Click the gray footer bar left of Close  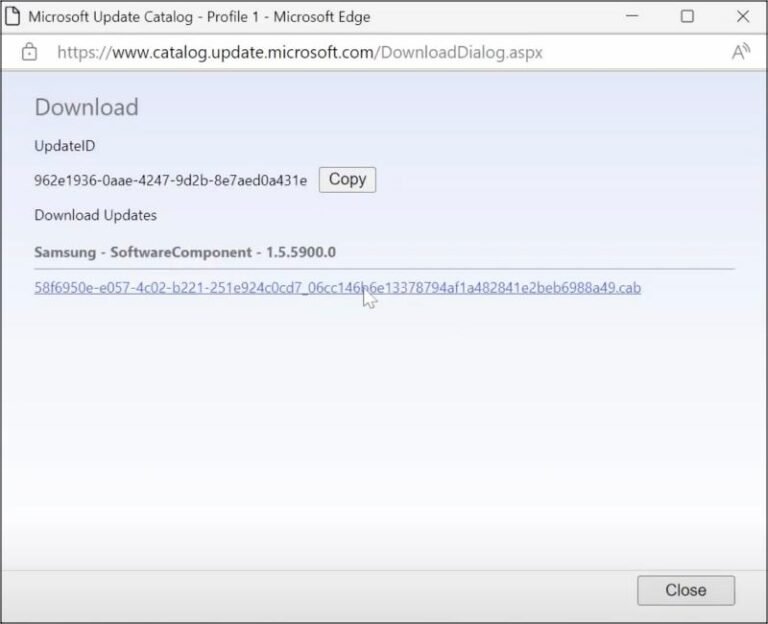point(300,590)
